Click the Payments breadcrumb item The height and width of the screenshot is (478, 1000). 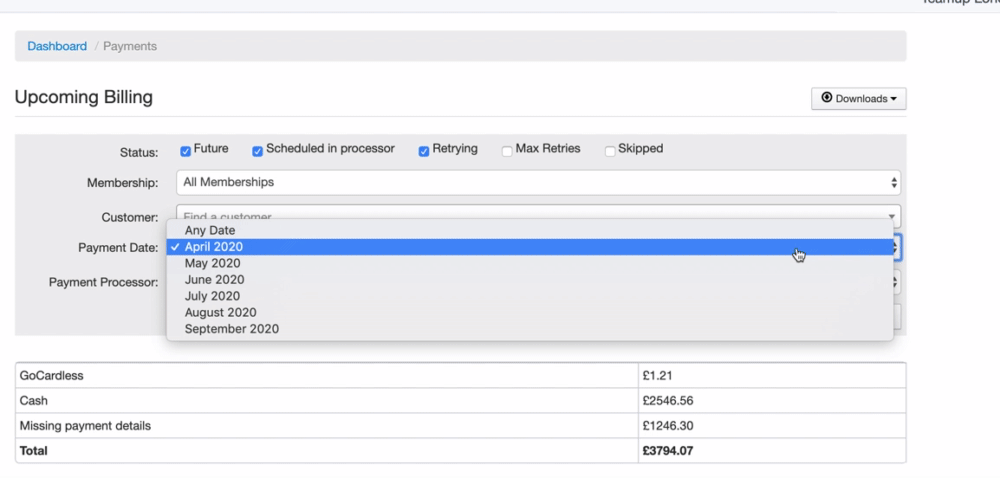coord(130,46)
